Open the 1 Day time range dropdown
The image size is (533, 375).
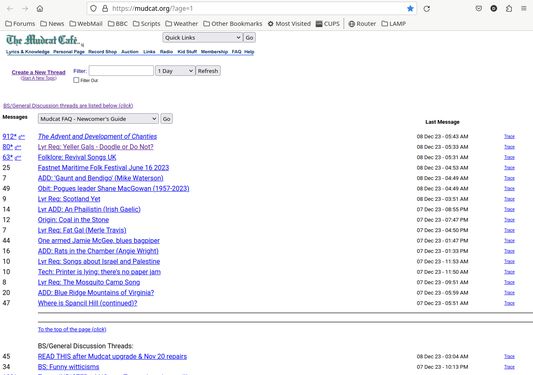click(175, 71)
